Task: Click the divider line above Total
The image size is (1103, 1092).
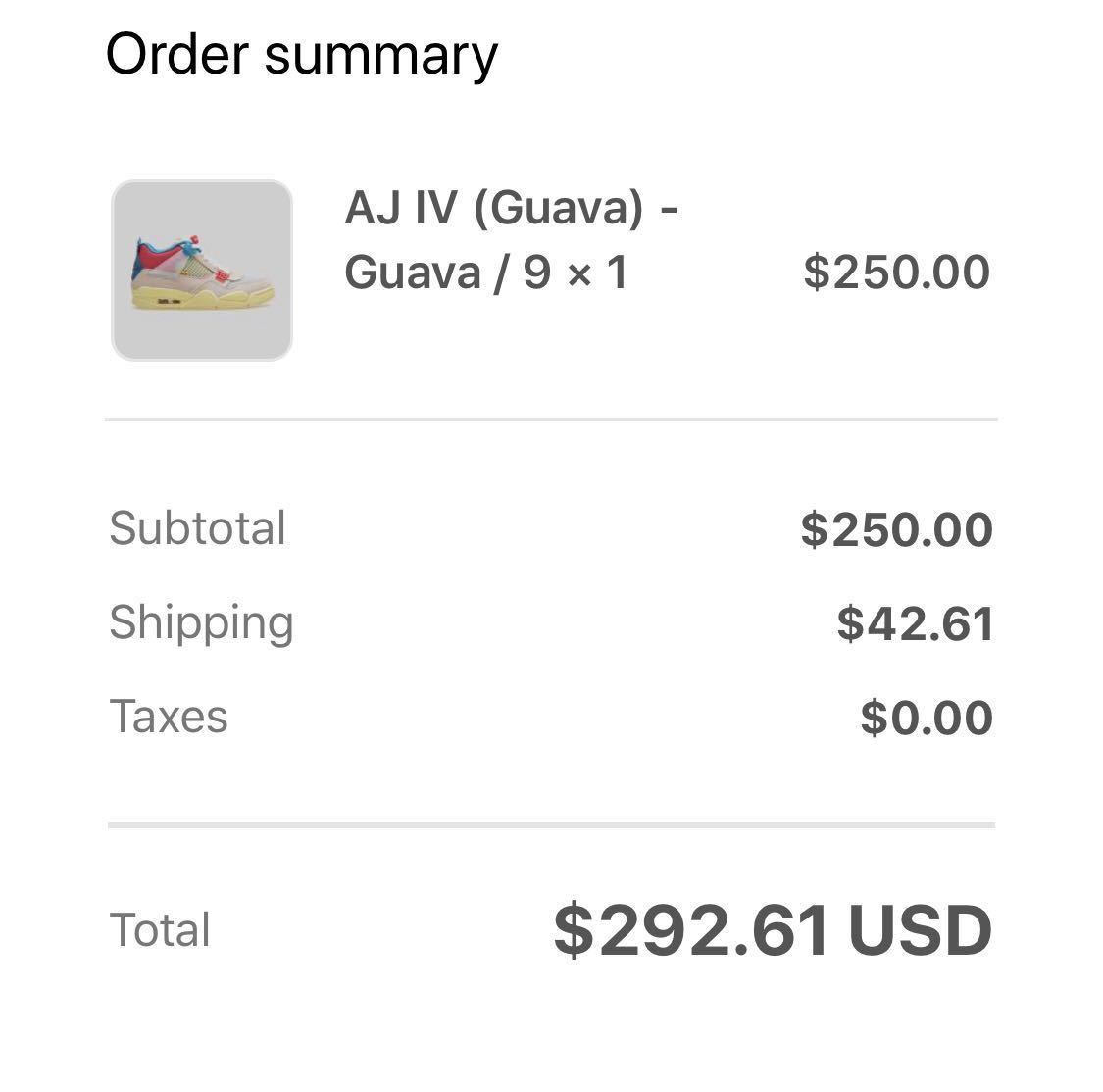Action: [x=551, y=825]
